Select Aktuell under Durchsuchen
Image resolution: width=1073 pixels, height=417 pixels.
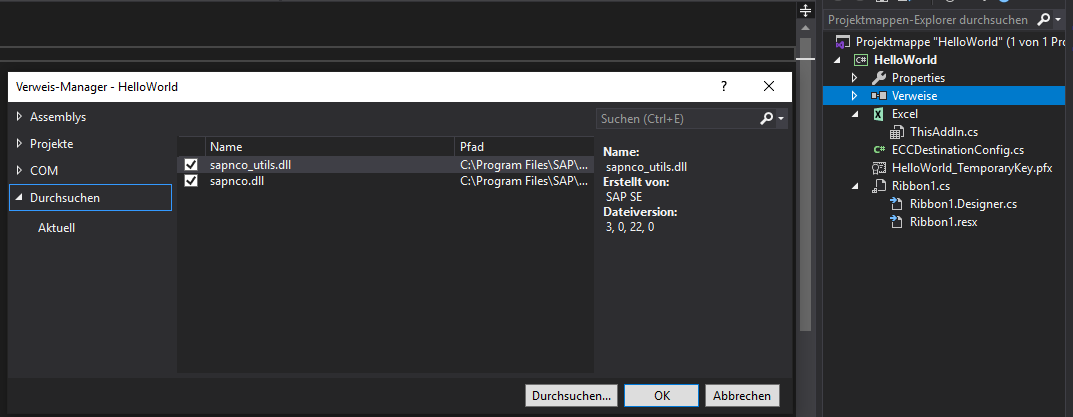pyautogui.click(x=56, y=228)
